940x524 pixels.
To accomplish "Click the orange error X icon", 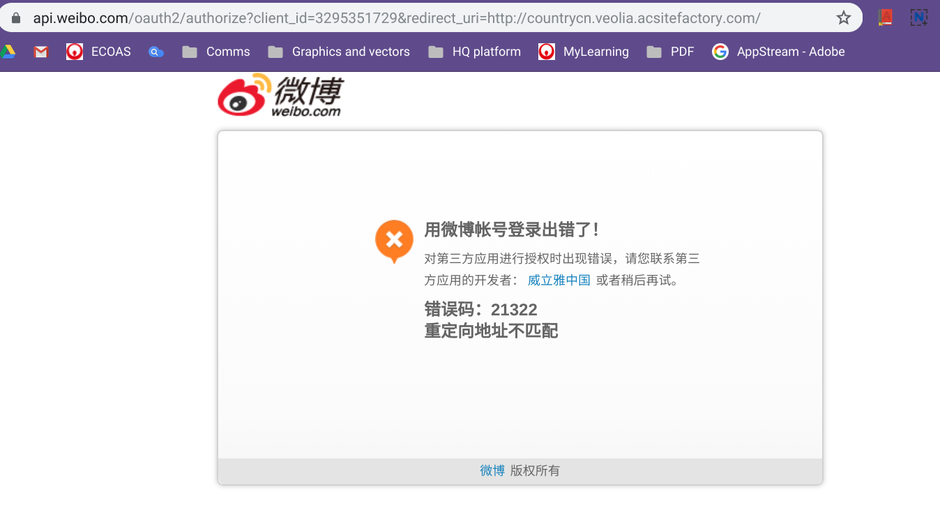I will coord(394,241).
